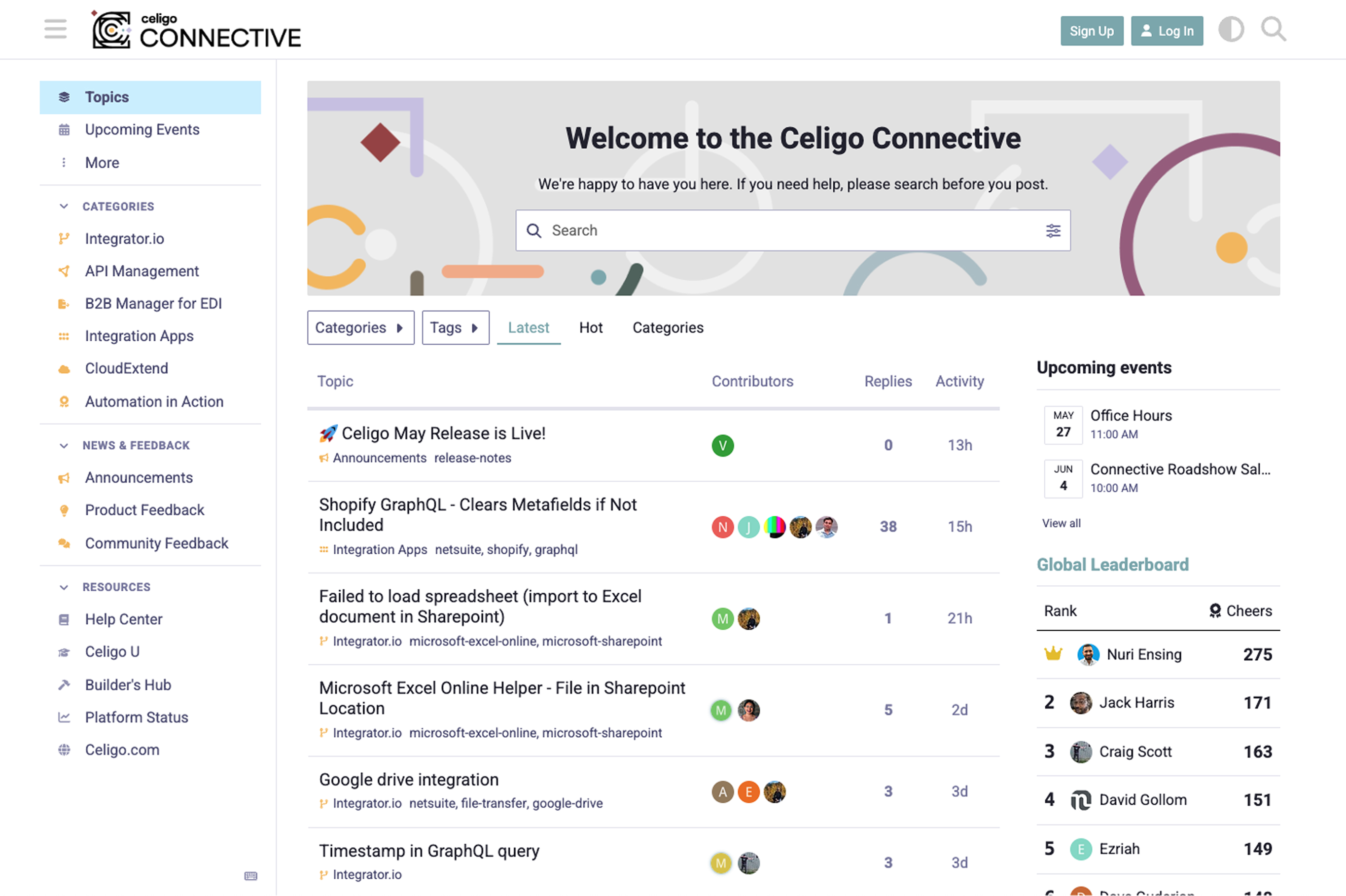Open the hamburger menu
1346x896 pixels.
[55, 29]
